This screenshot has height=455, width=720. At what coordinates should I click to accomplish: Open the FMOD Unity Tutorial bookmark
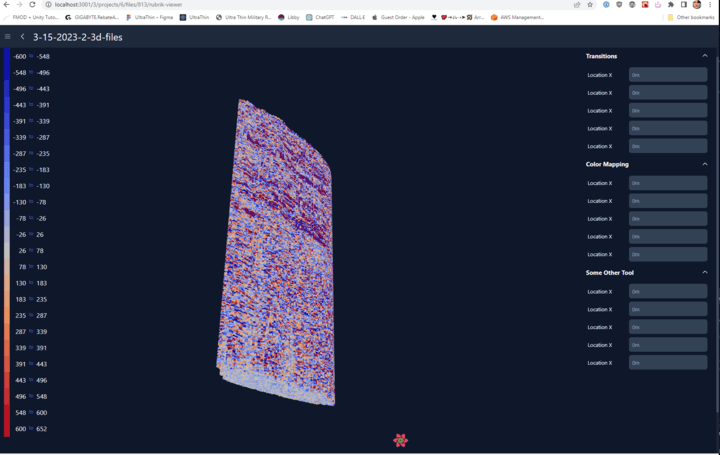pyautogui.click(x=31, y=17)
